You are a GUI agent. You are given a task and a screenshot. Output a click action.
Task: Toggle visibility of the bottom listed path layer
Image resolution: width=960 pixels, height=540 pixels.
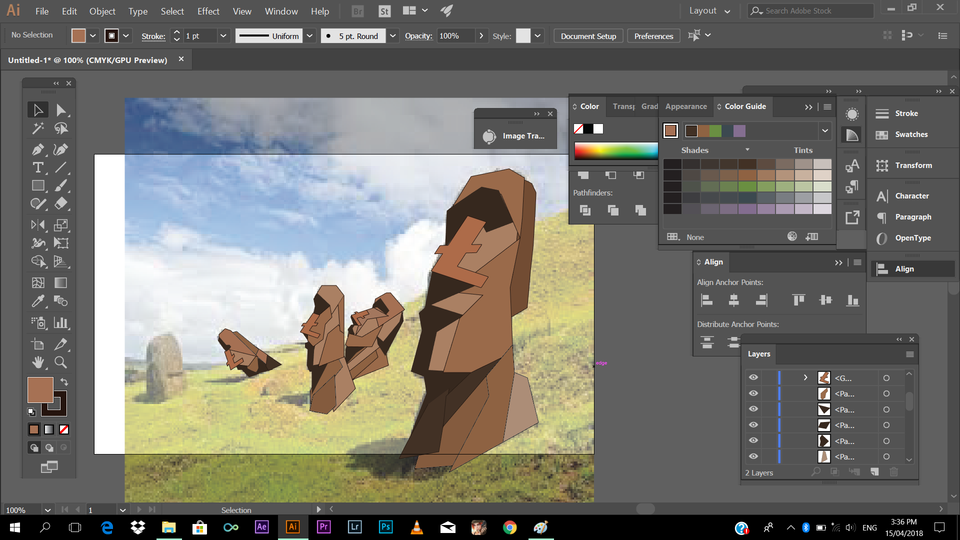753,457
